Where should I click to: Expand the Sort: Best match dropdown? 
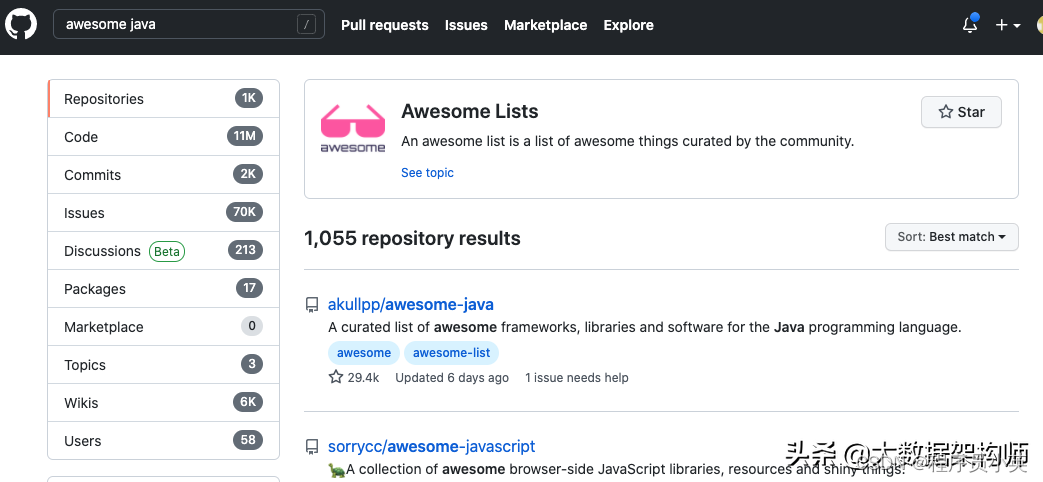click(951, 237)
